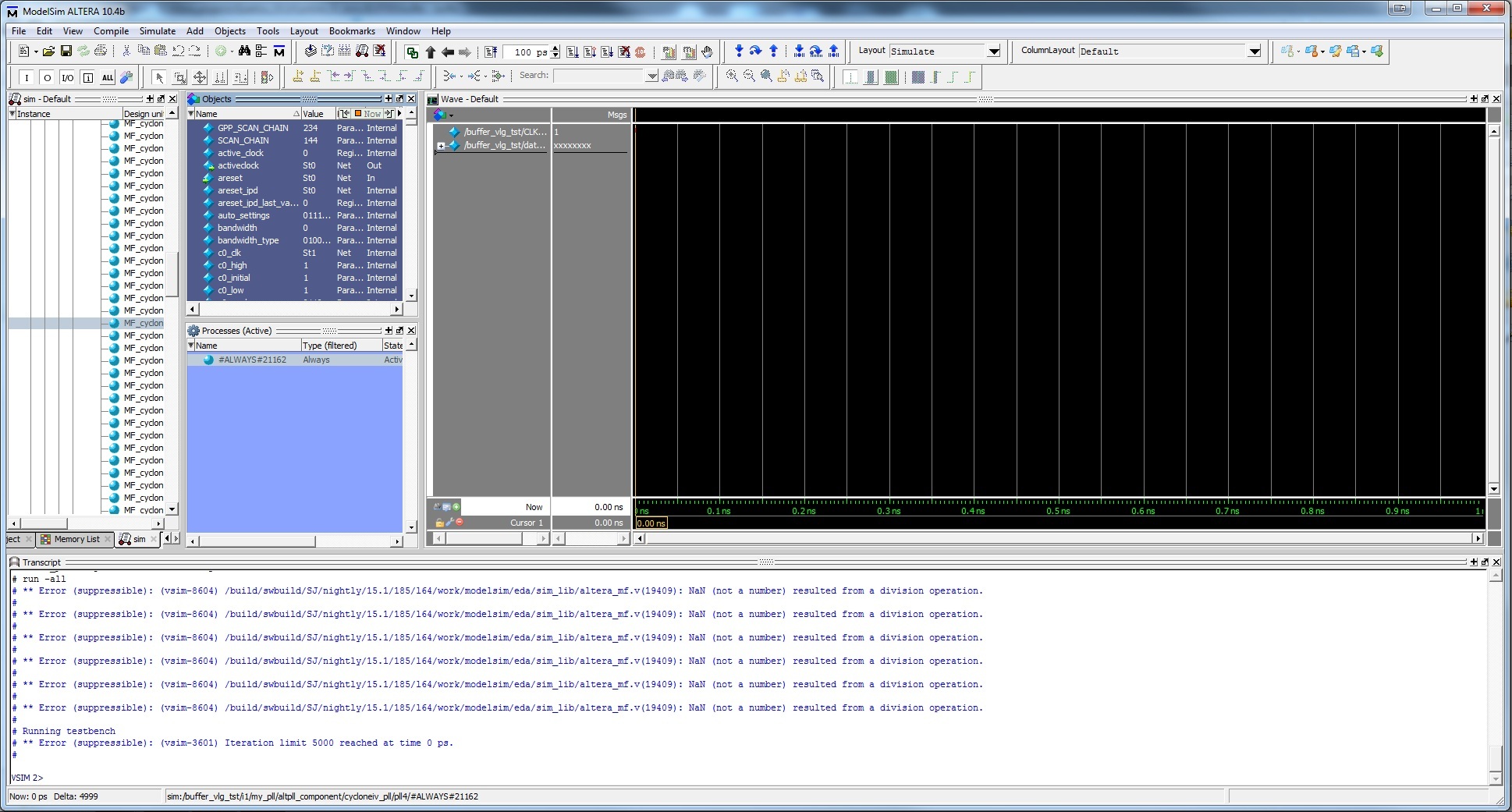Image resolution: width=1512 pixels, height=812 pixels.
Task: Toggle the 'O' output signals filter
Action: (47, 77)
